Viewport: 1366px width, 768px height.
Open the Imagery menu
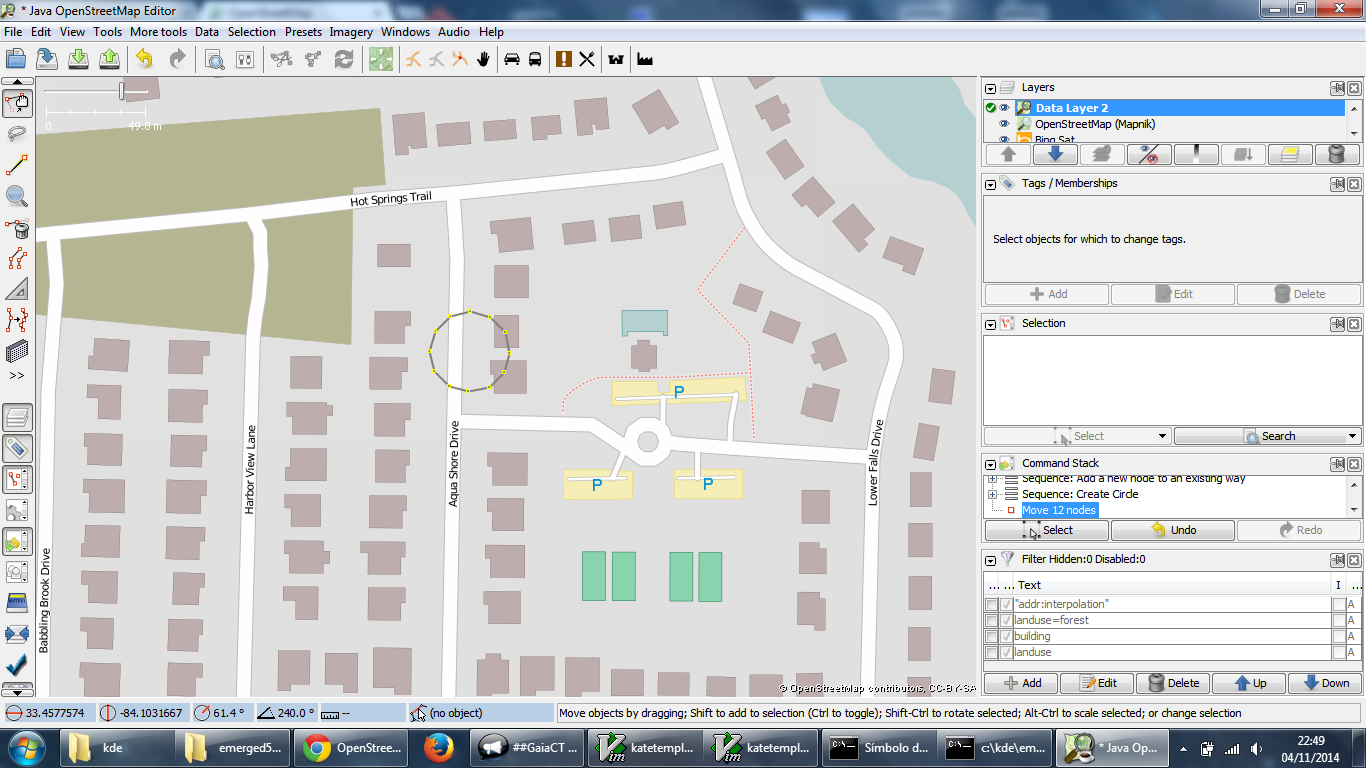(351, 32)
